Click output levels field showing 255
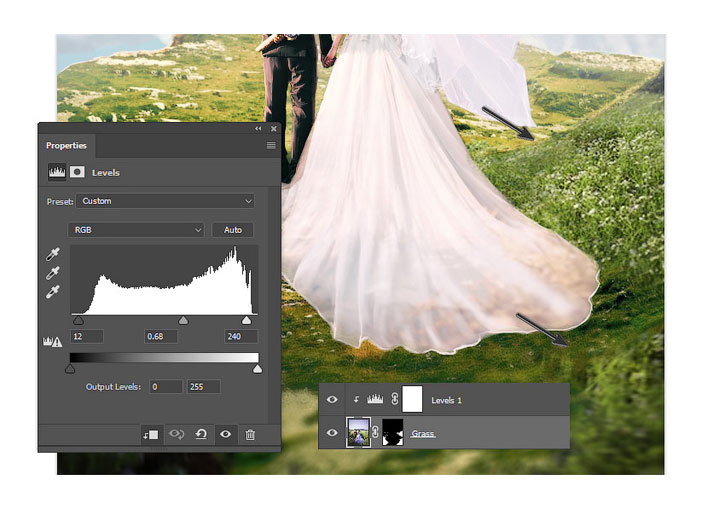The image size is (725, 509). point(203,386)
